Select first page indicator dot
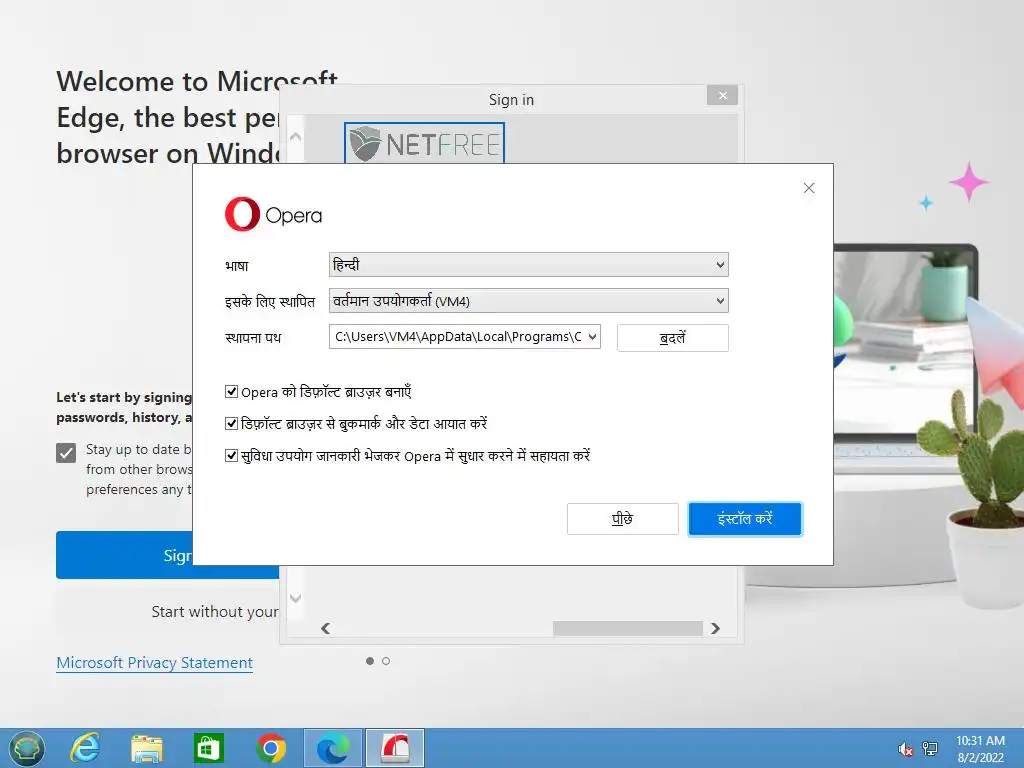The height and width of the screenshot is (768, 1024). tap(370, 661)
